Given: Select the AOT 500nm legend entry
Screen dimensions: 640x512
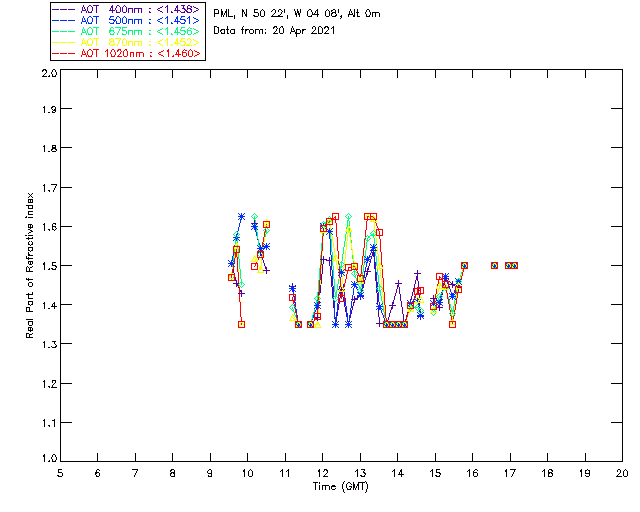Looking at the screenshot, I should [x=127, y=19].
